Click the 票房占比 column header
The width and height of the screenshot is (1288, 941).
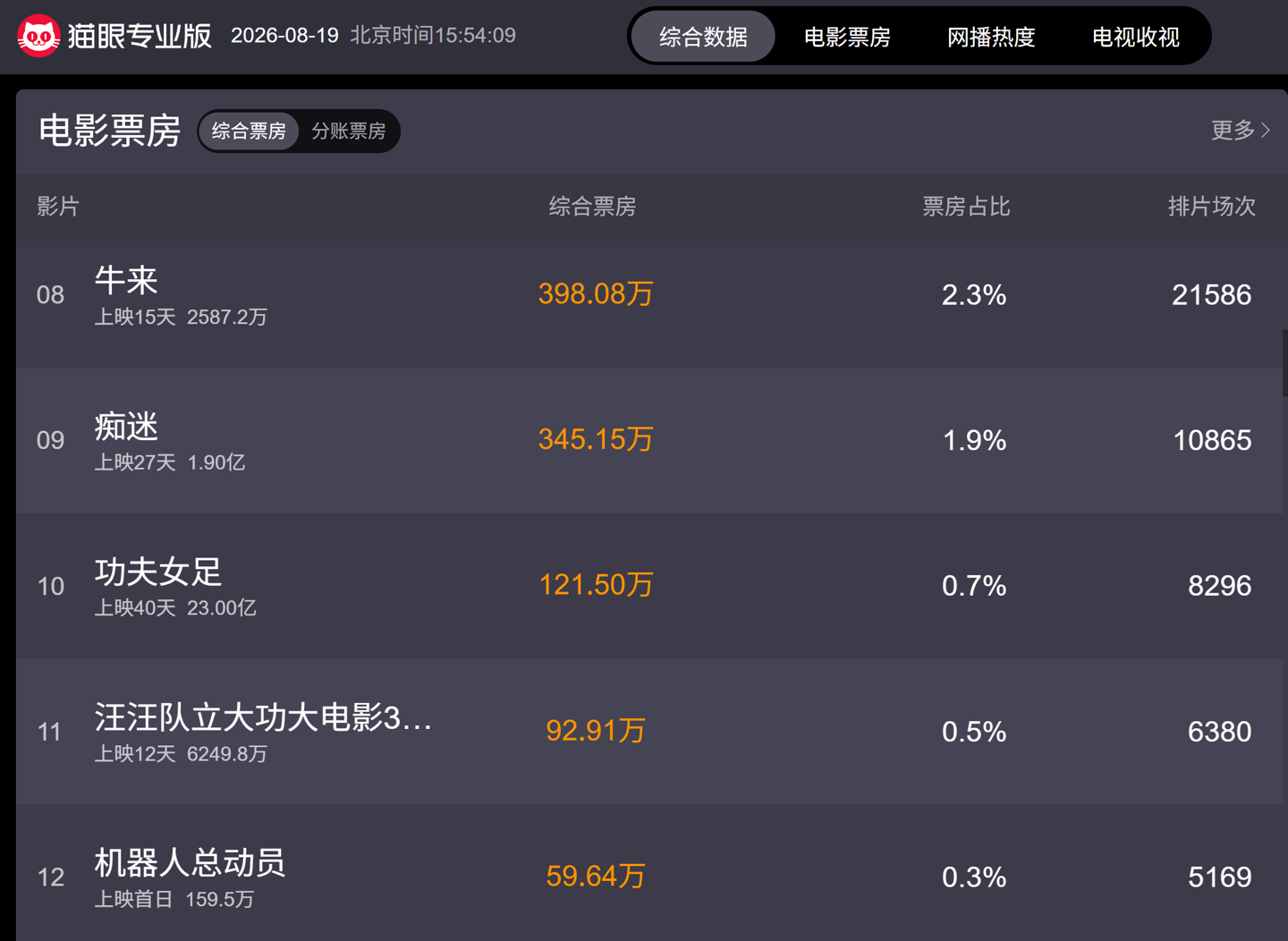click(x=966, y=207)
